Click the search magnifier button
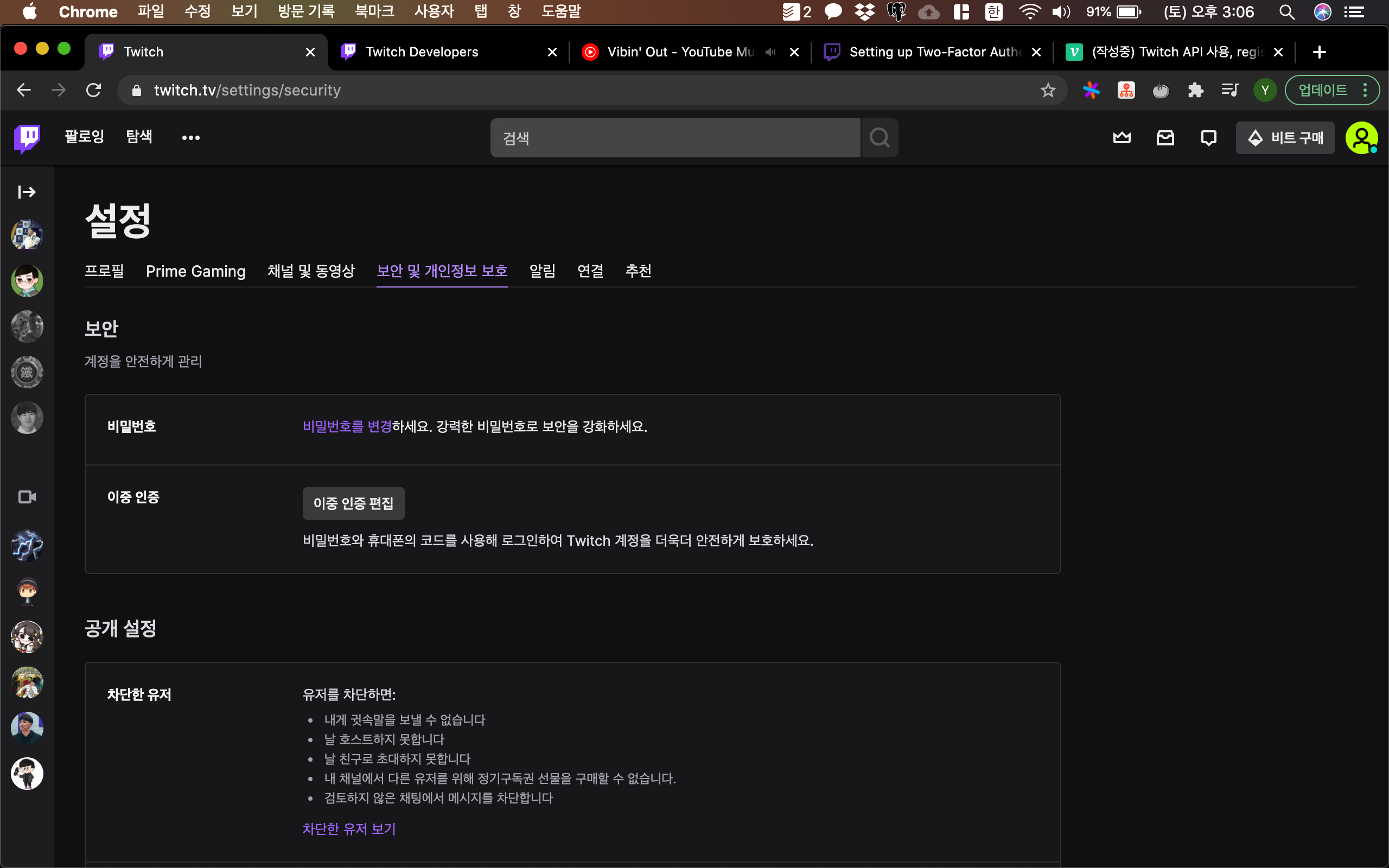1389x868 pixels. coord(879,138)
